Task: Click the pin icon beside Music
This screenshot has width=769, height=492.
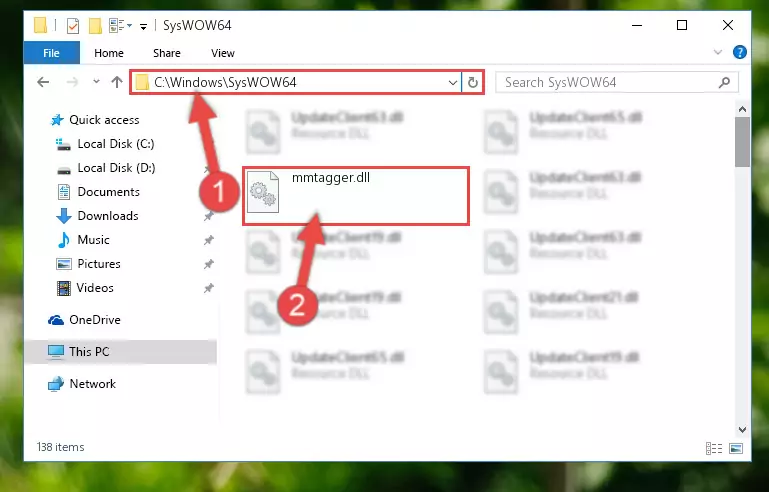Action: [208, 240]
